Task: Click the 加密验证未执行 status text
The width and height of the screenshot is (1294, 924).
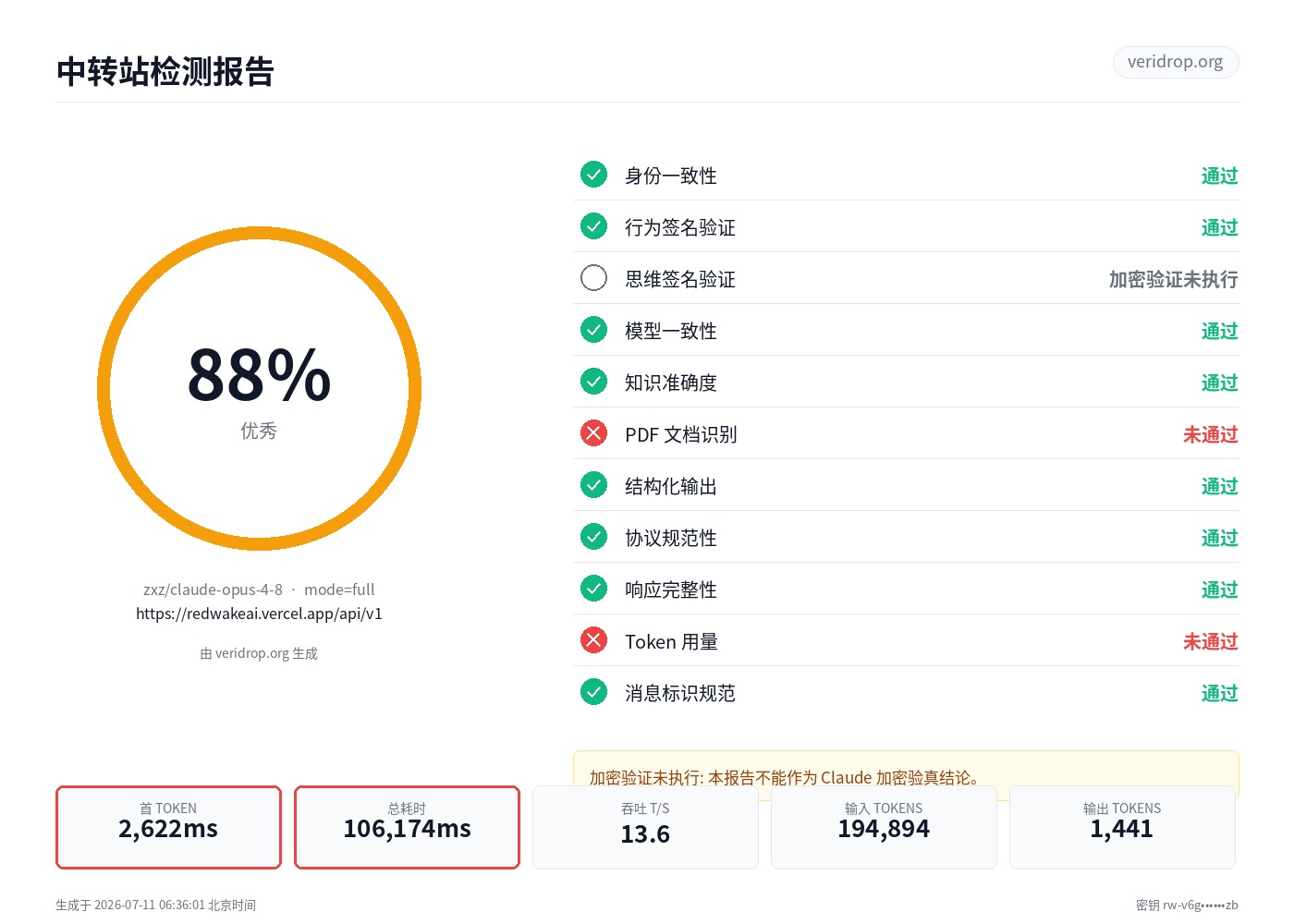Action: click(x=1173, y=279)
